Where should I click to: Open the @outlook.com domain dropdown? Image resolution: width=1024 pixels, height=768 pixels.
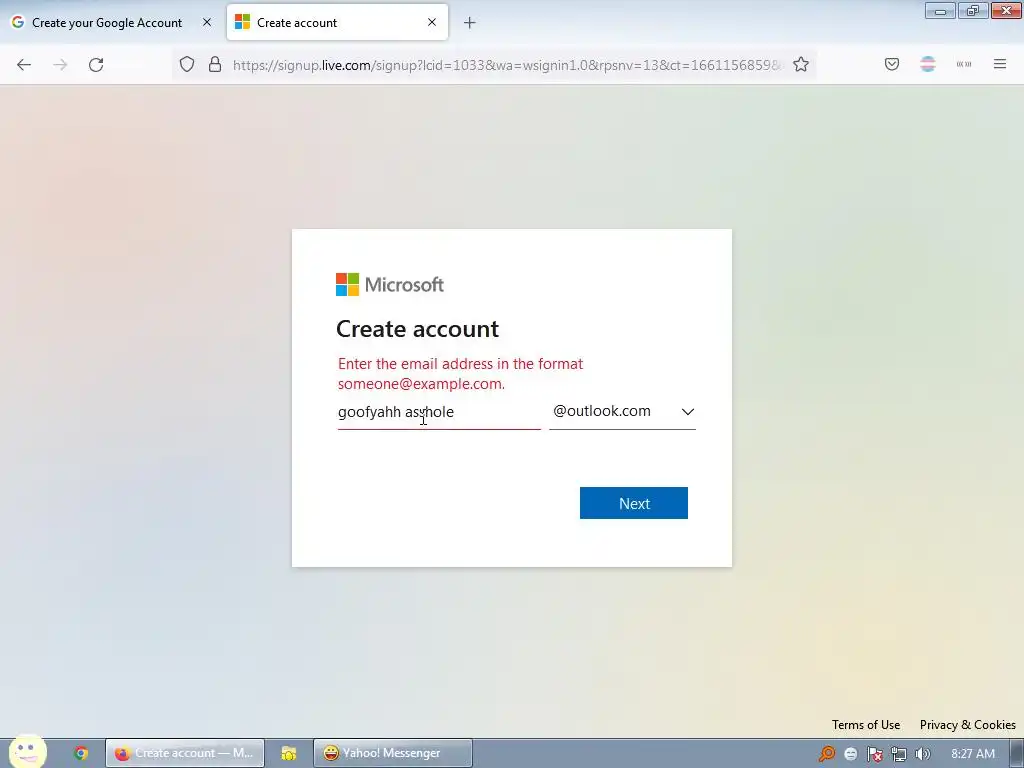tap(622, 411)
